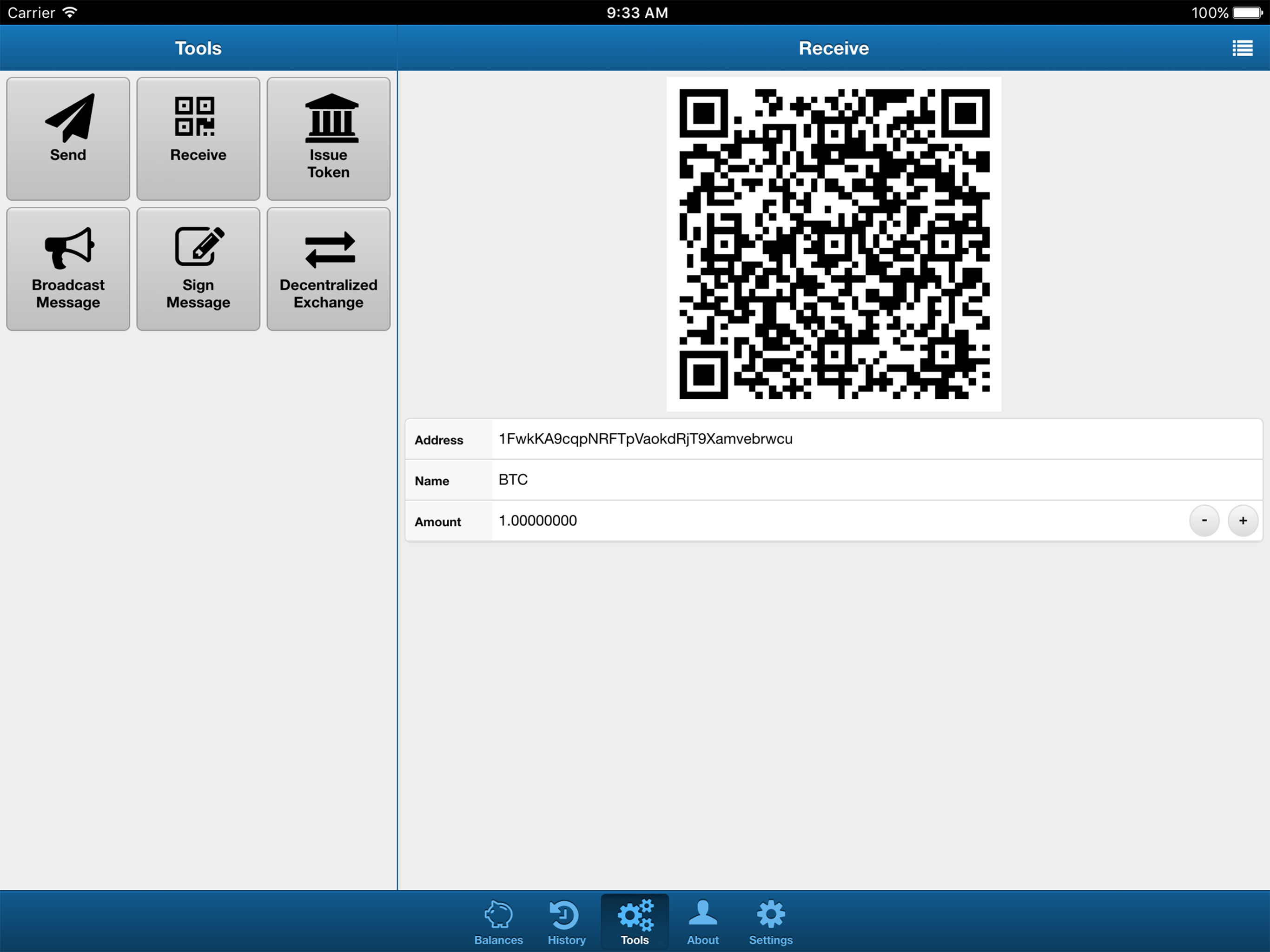Viewport: 1270px width, 952px height.
Task: Open the Issue Token tool
Action: click(328, 139)
